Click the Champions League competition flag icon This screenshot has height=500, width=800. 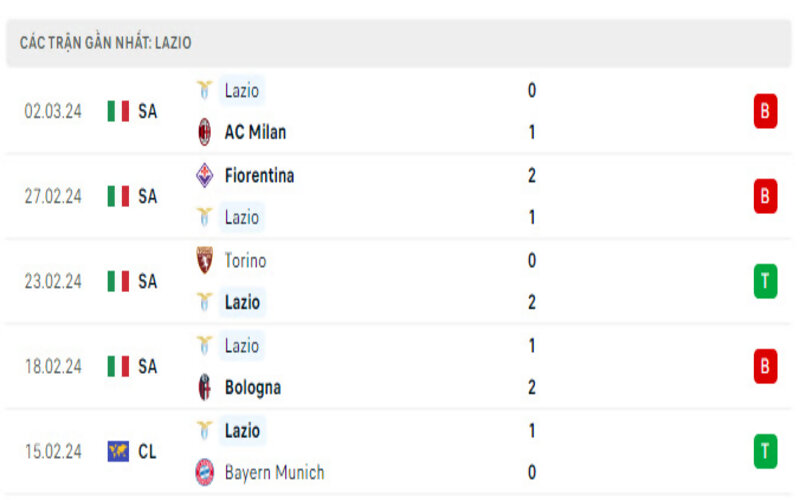coord(118,452)
